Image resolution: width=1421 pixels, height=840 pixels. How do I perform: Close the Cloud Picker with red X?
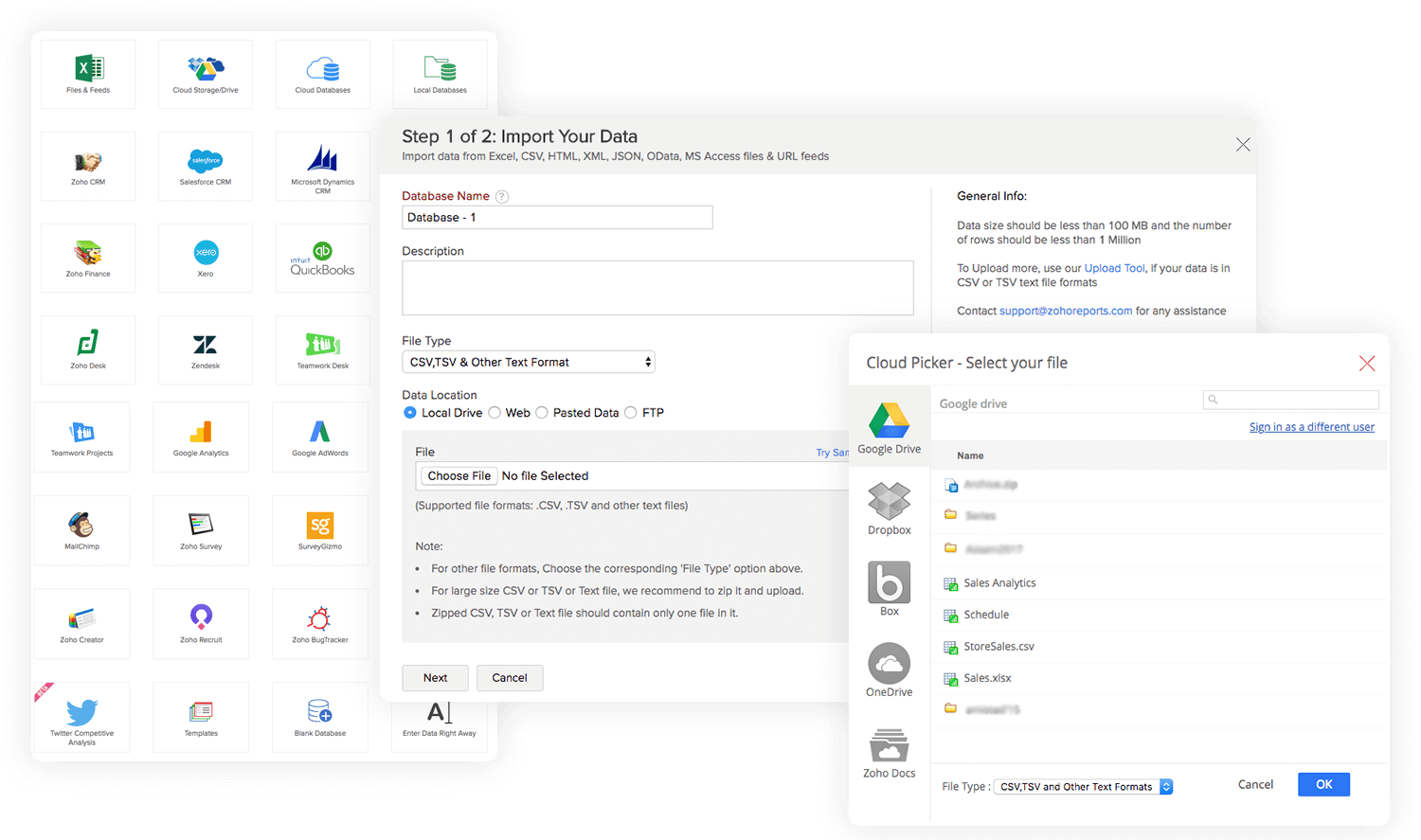coord(1367,364)
